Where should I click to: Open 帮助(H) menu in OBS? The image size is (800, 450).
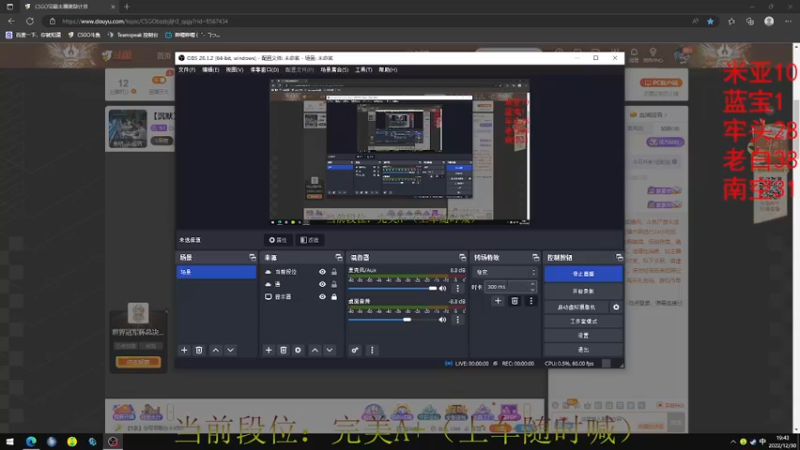(x=388, y=70)
